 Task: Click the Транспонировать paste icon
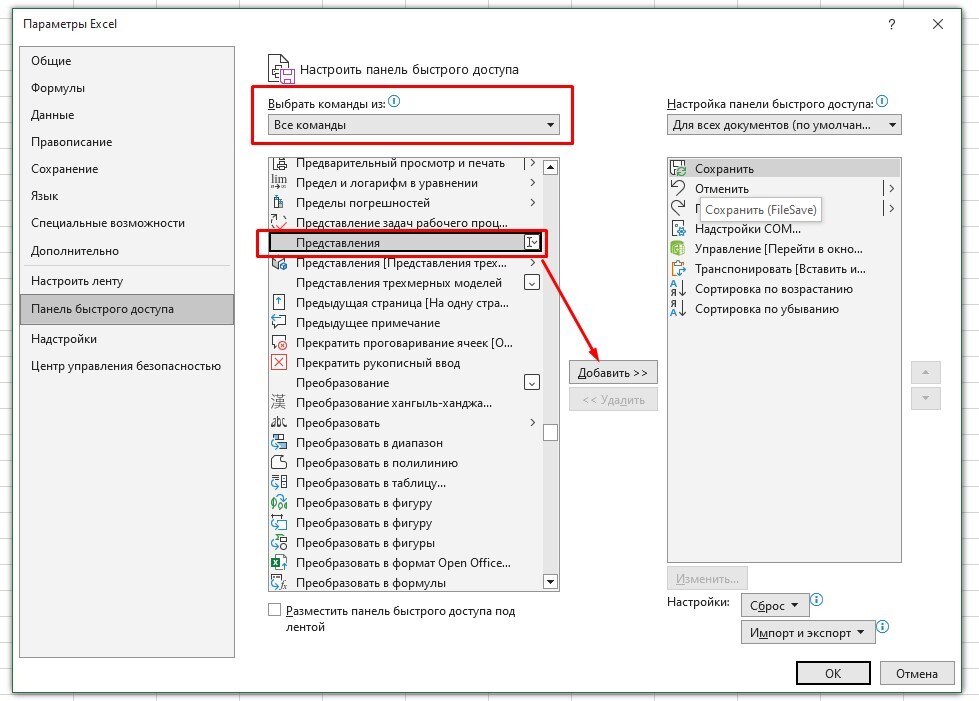[678, 268]
